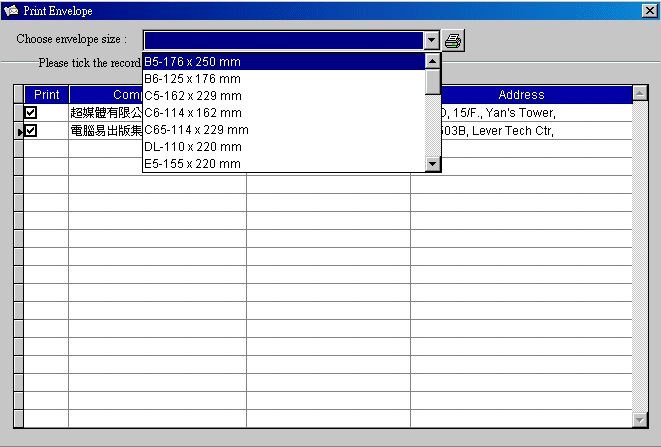Click the envelope size combo box field

[x=283, y=40]
